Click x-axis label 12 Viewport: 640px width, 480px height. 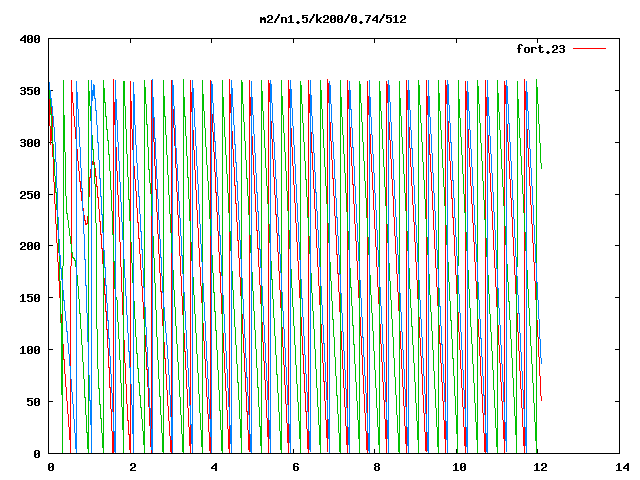(x=540, y=467)
